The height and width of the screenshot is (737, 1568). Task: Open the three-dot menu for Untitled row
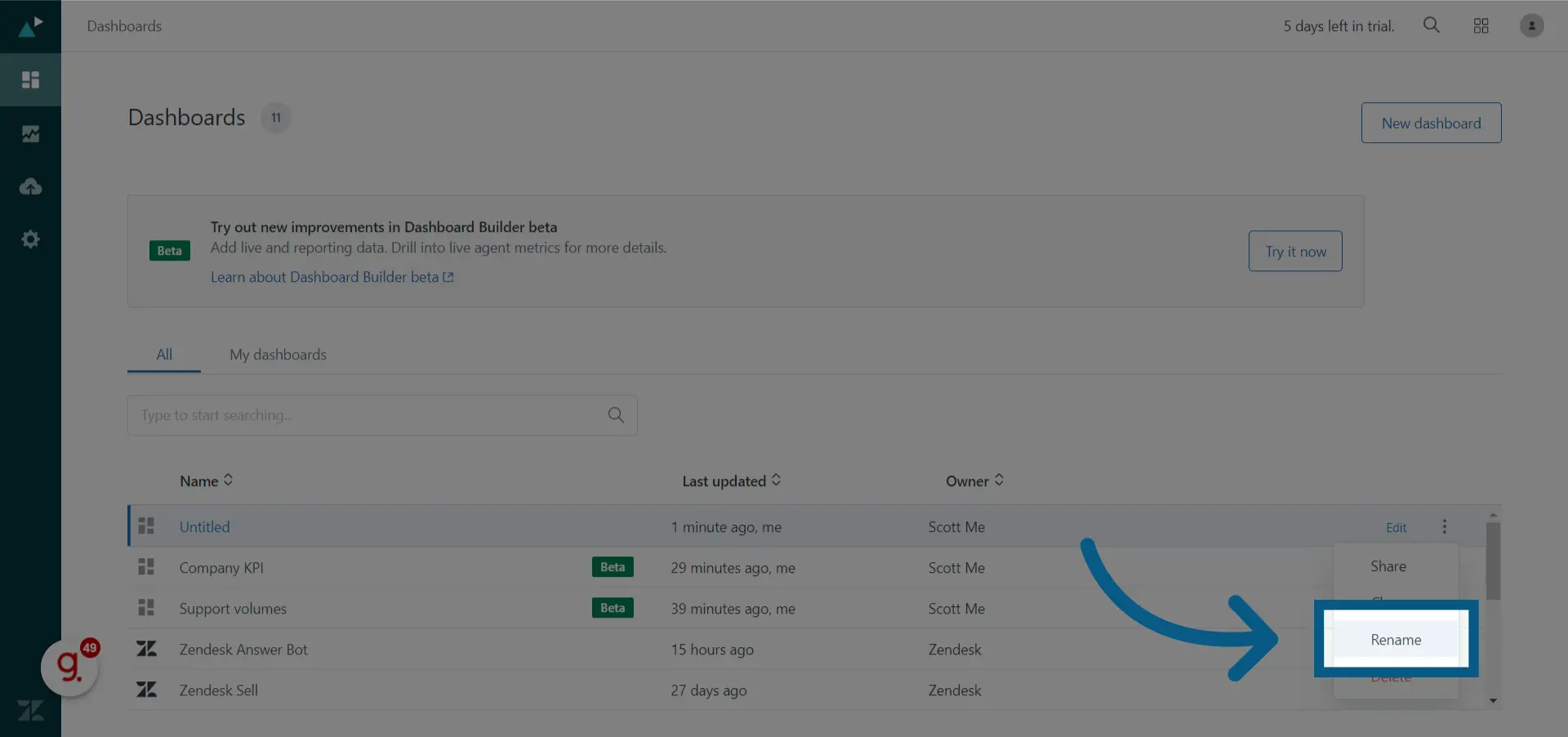click(x=1444, y=526)
